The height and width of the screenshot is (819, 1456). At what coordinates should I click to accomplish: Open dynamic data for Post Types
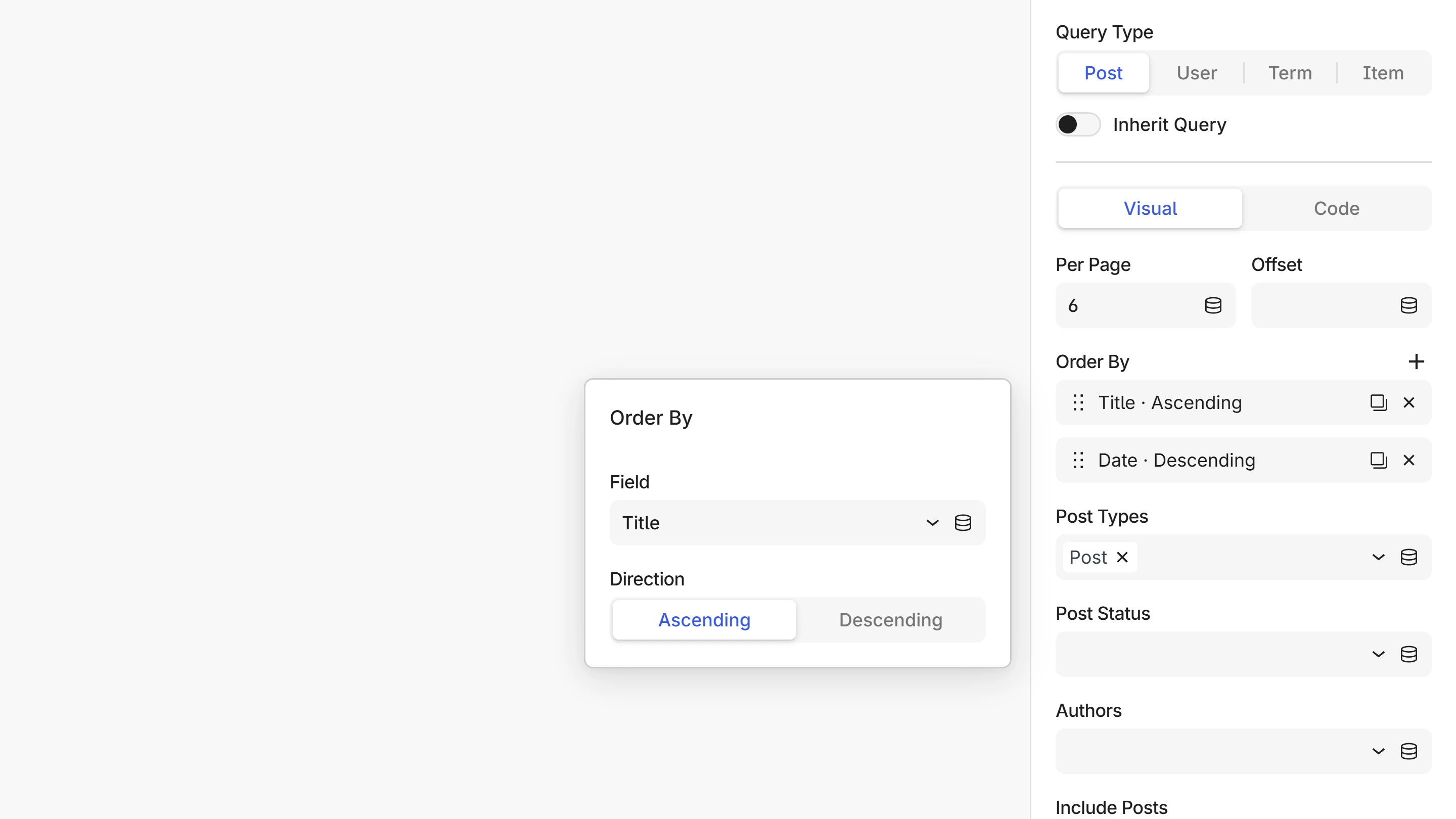[x=1408, y=557]
